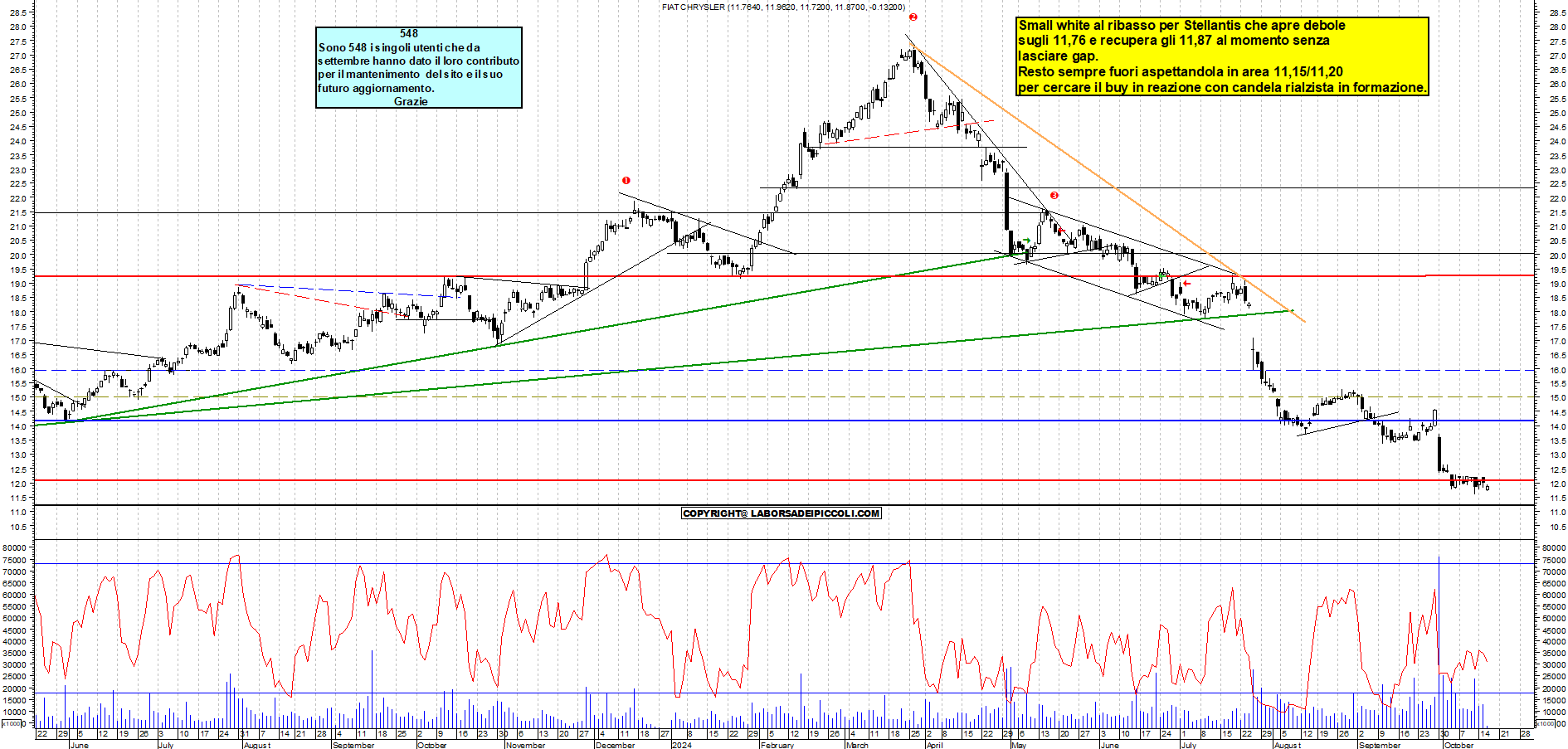
Task: Click 'Sono 548 i singoli utenti' line
Action: coord(399,47)
